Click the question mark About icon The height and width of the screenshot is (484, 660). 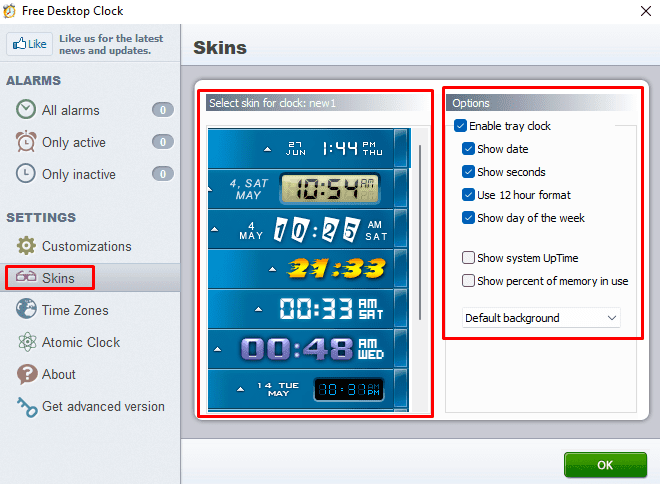[27, 374]
